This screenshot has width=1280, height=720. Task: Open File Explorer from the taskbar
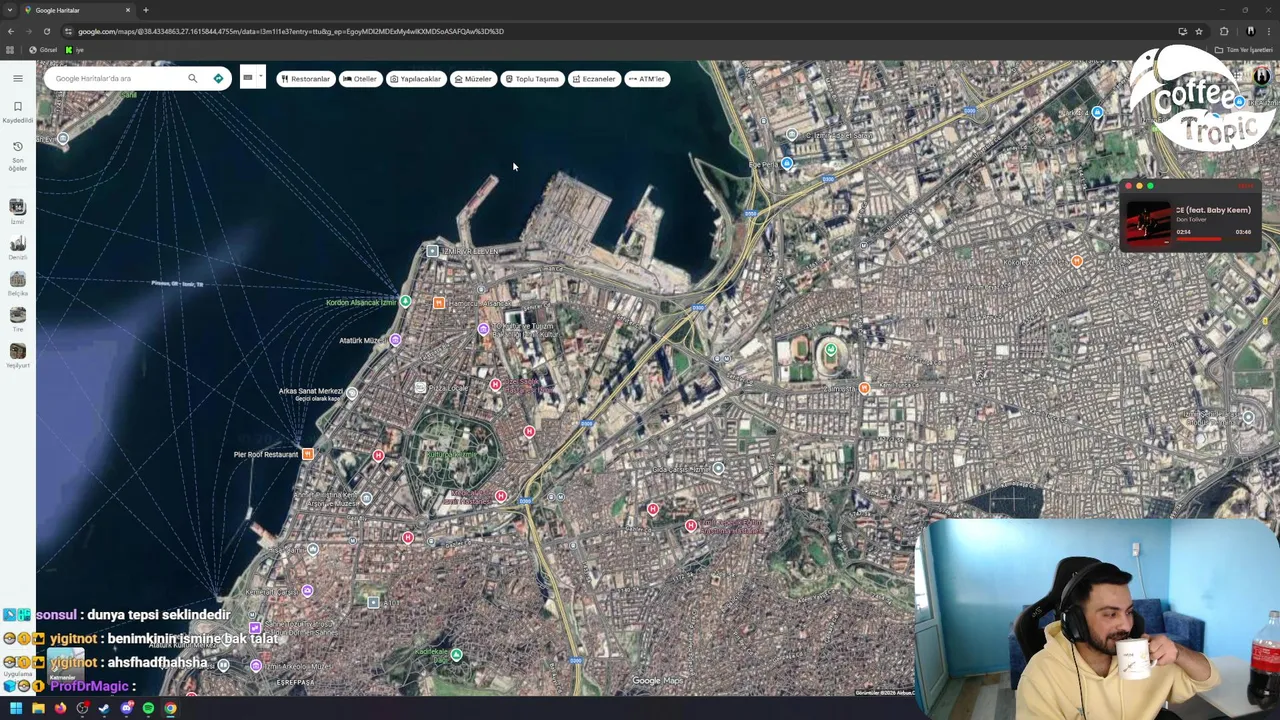click(38, 708)
